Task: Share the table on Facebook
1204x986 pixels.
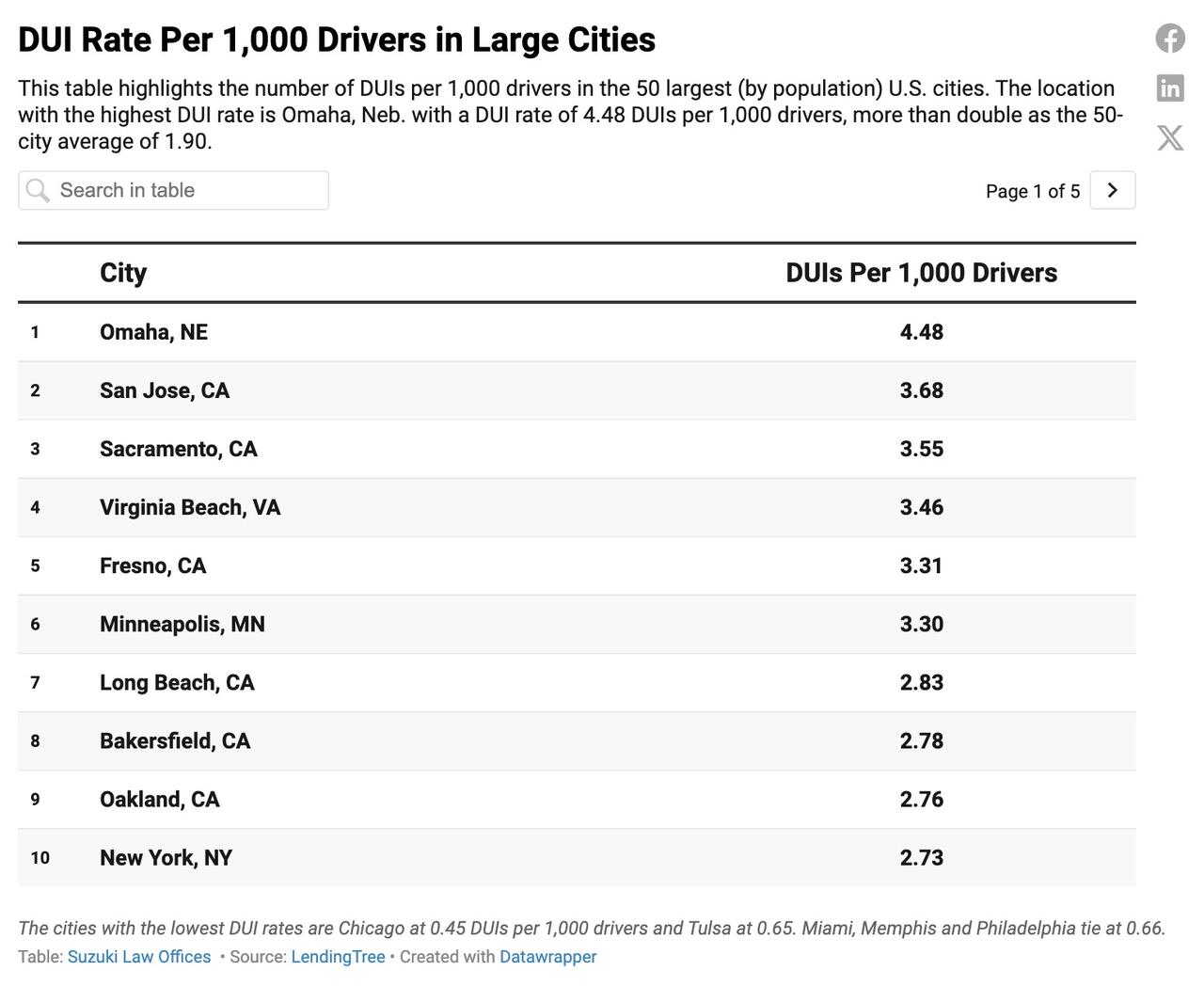Action: tap(1170, 39)
